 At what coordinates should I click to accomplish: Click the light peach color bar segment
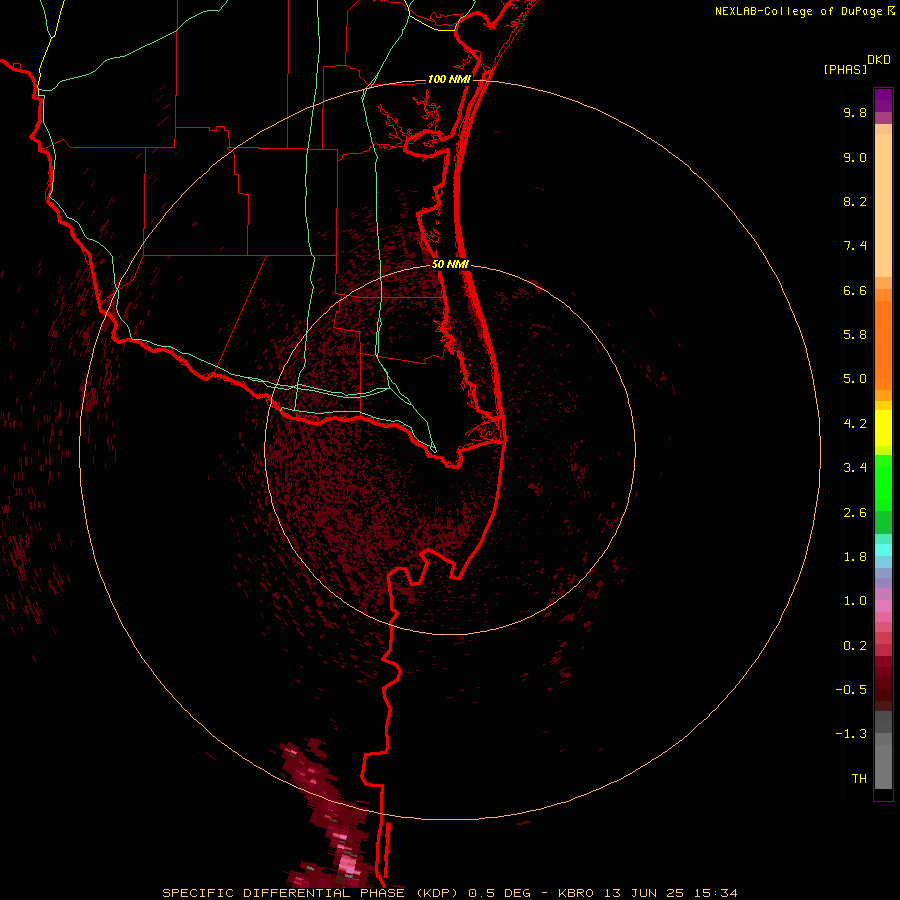(883, 205)
